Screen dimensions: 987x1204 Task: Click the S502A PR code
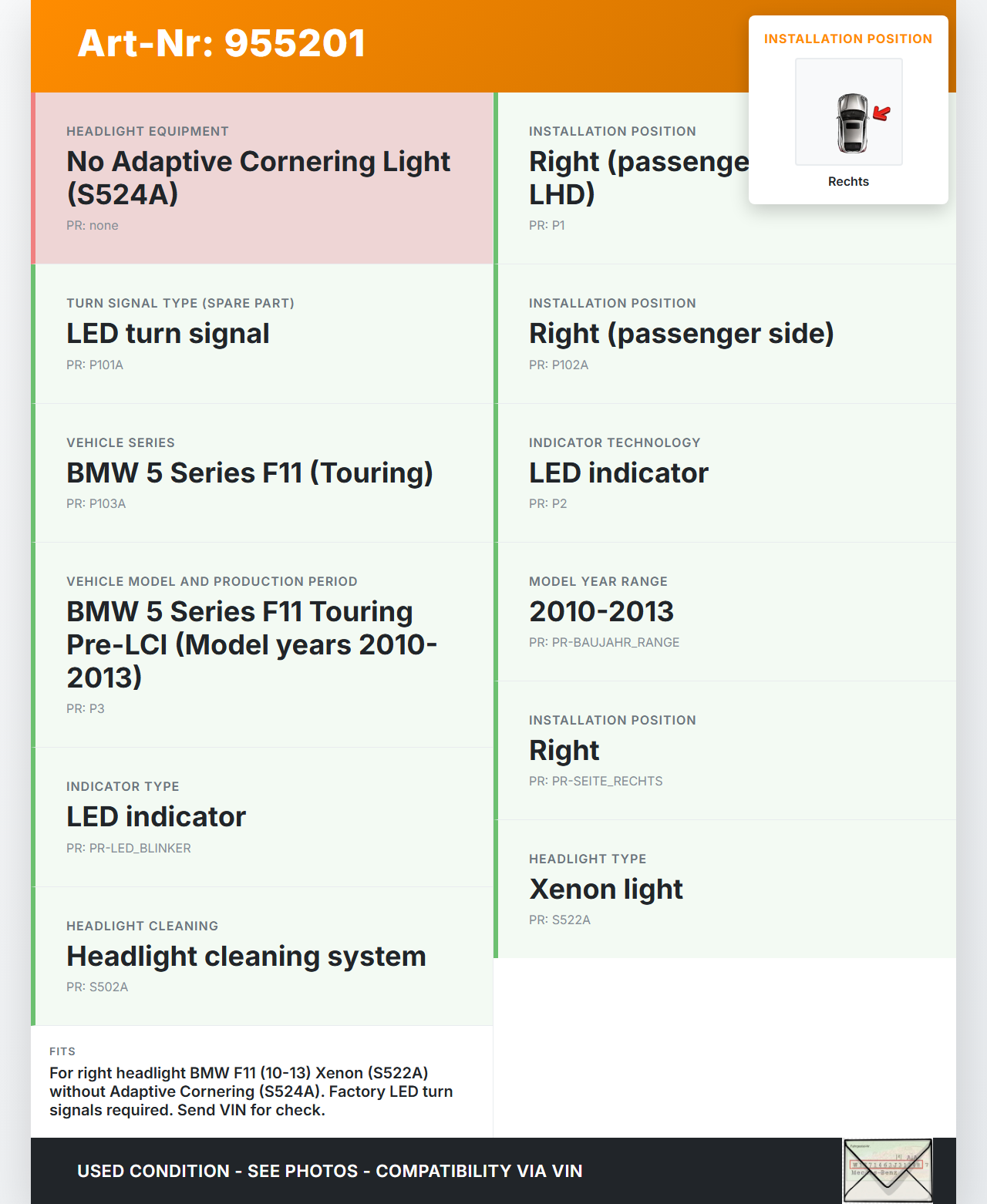point(97,987)
